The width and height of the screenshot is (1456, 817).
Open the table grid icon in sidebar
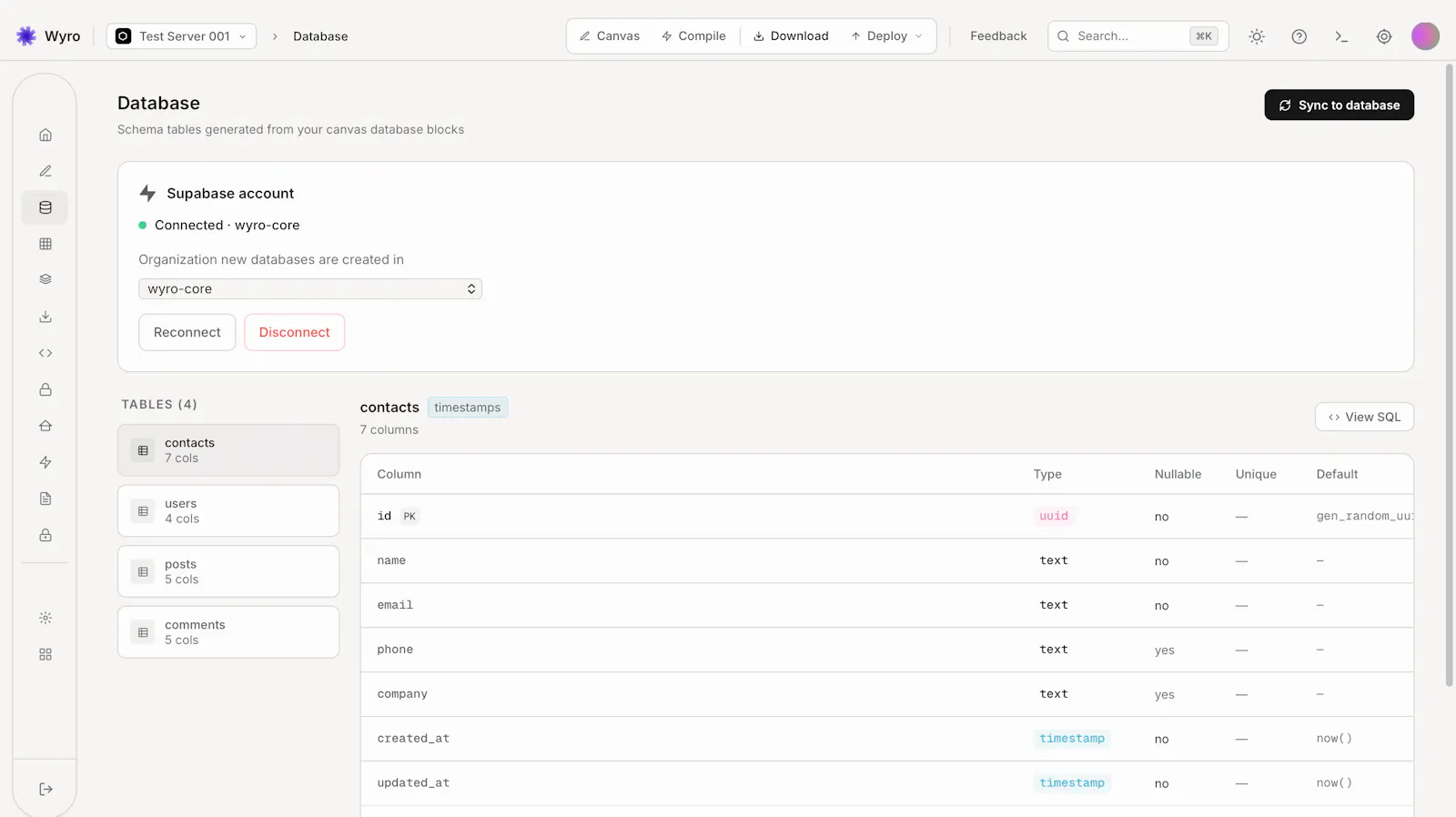pyautogui.click(x=45, y=244)
